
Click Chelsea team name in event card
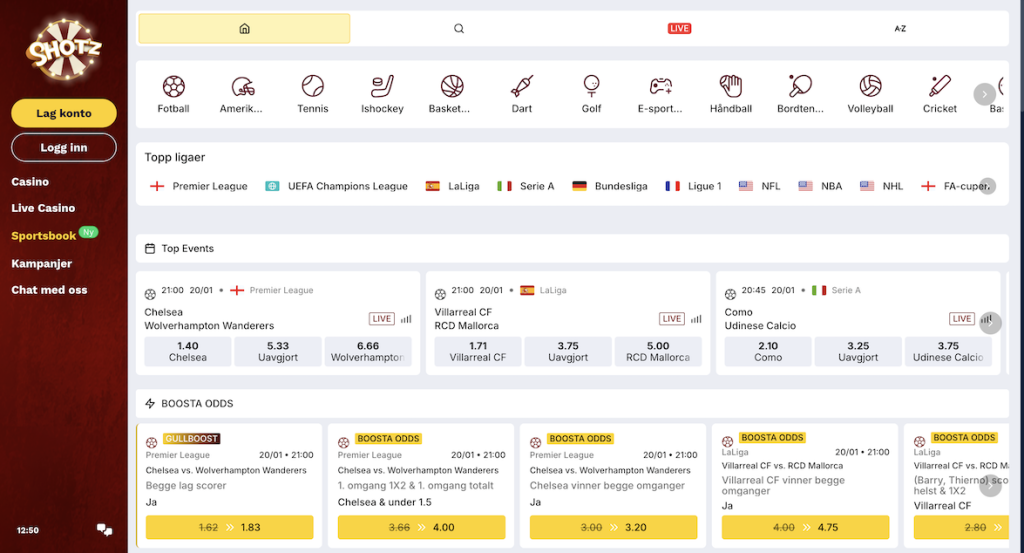[163, 312]
